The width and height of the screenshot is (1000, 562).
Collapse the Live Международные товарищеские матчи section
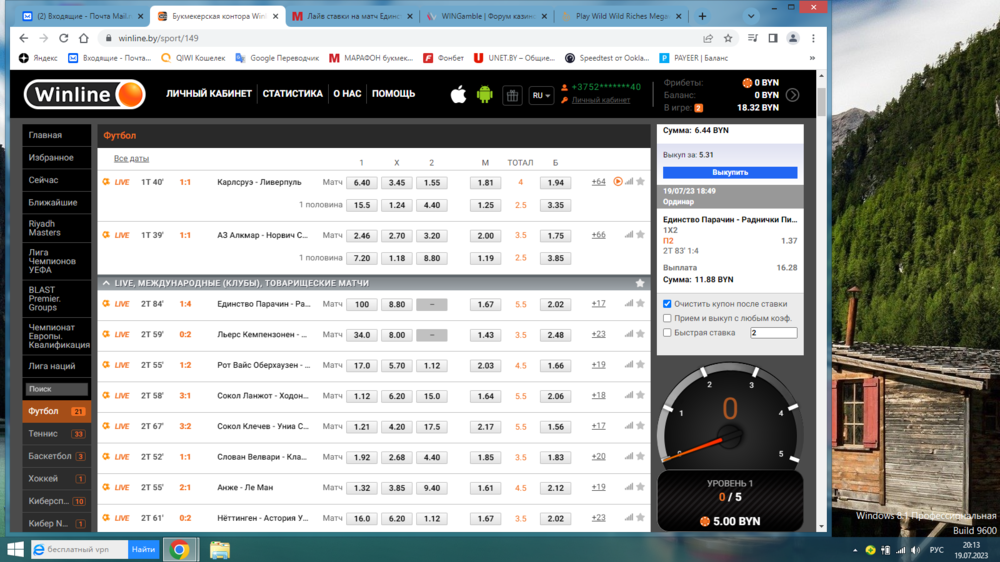(106, 283)
